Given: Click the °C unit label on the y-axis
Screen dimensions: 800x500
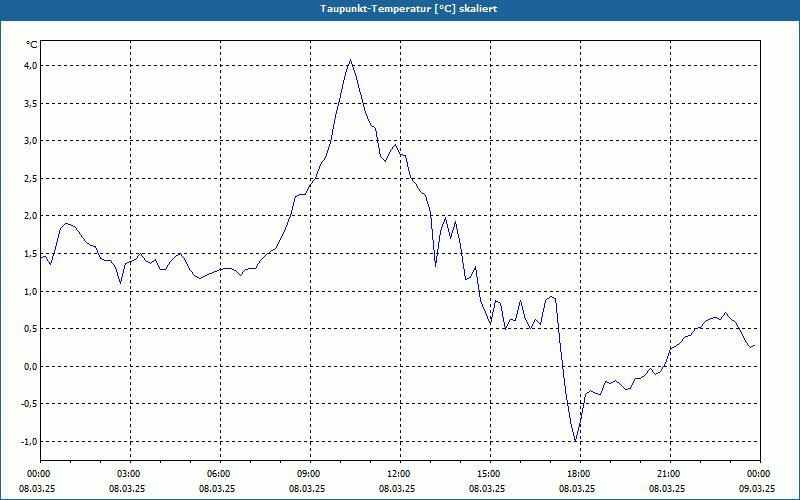Looking at the screenshot, I should pos(32,45).
